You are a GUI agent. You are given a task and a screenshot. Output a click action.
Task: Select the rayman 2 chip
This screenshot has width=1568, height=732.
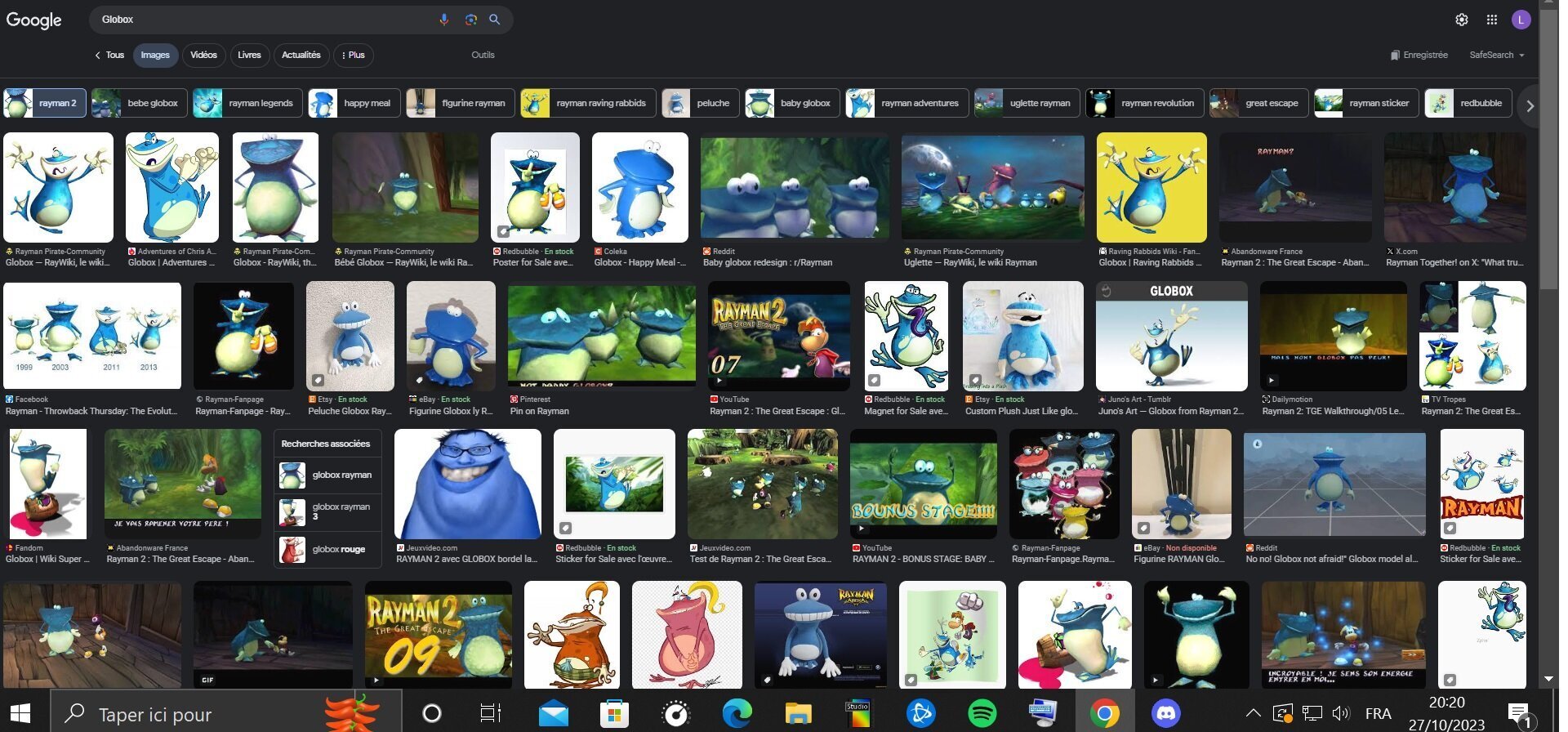click(x=45, y=103)
